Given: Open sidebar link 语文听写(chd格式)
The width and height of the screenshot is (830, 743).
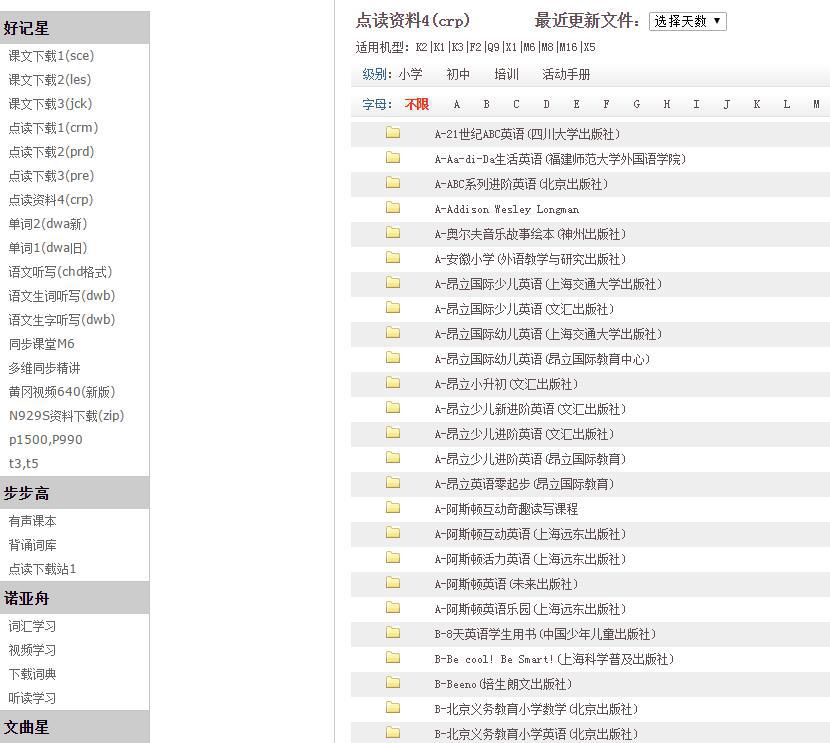Looking at the screenshot, I should pyautogui.click(x=60, y=272).
